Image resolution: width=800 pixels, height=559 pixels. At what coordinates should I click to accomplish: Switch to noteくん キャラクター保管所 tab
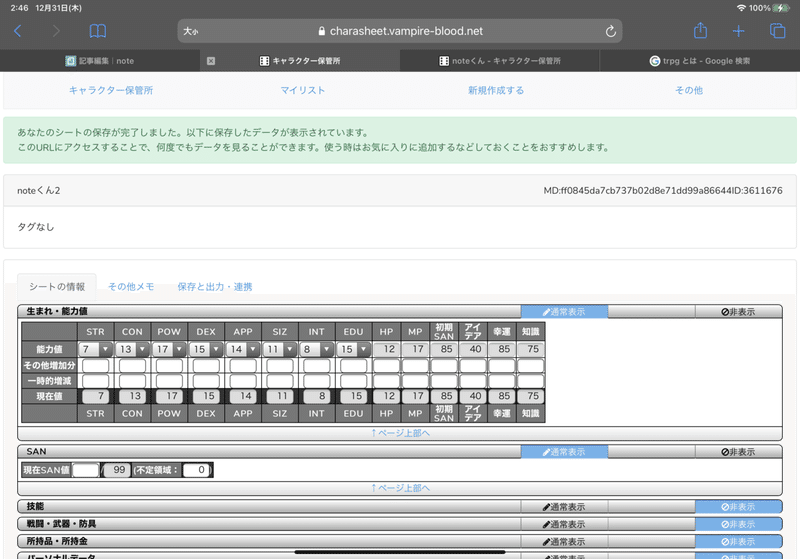[x=499, y=61]
